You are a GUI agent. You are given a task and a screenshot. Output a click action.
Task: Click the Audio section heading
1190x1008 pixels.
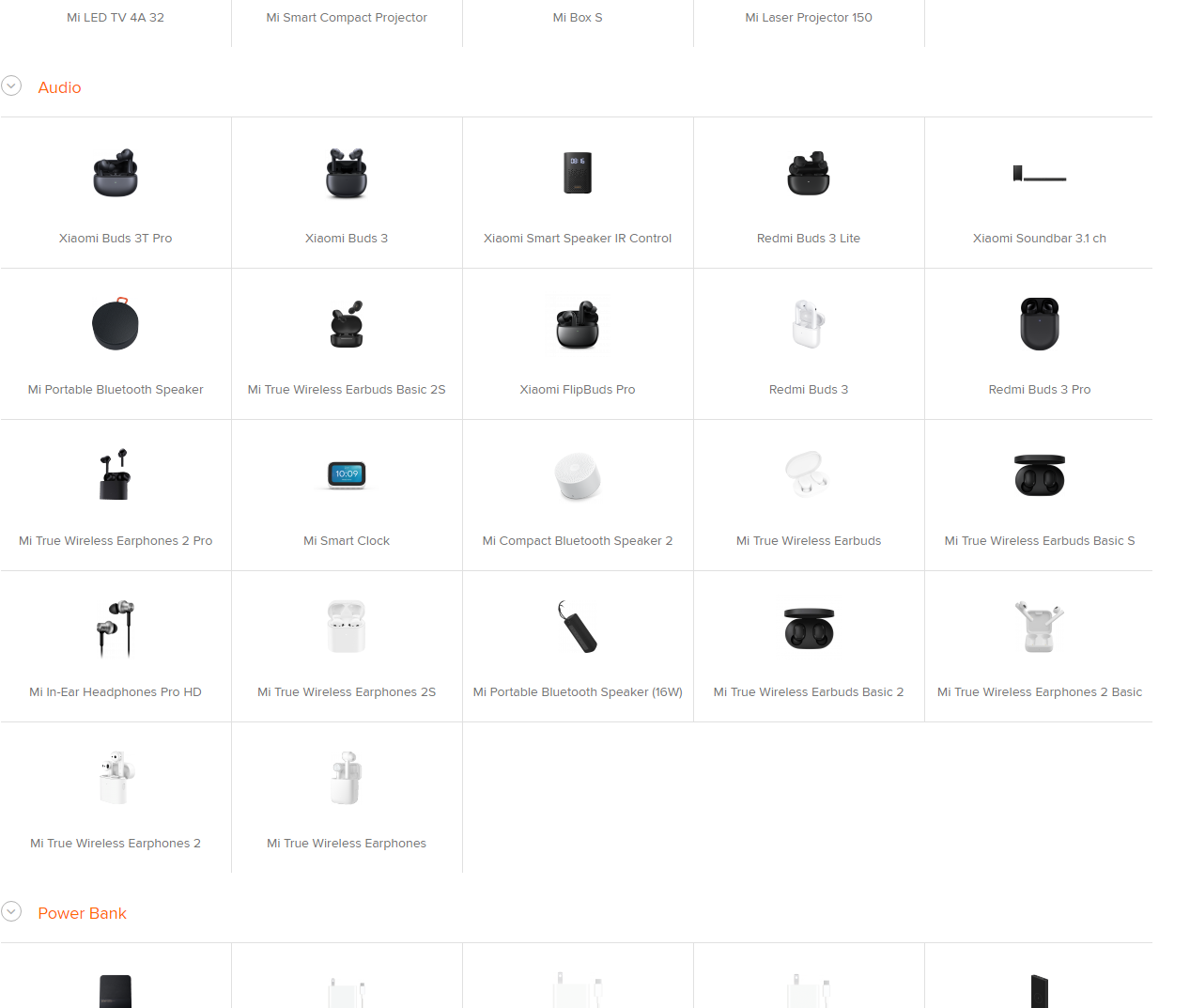59,87
